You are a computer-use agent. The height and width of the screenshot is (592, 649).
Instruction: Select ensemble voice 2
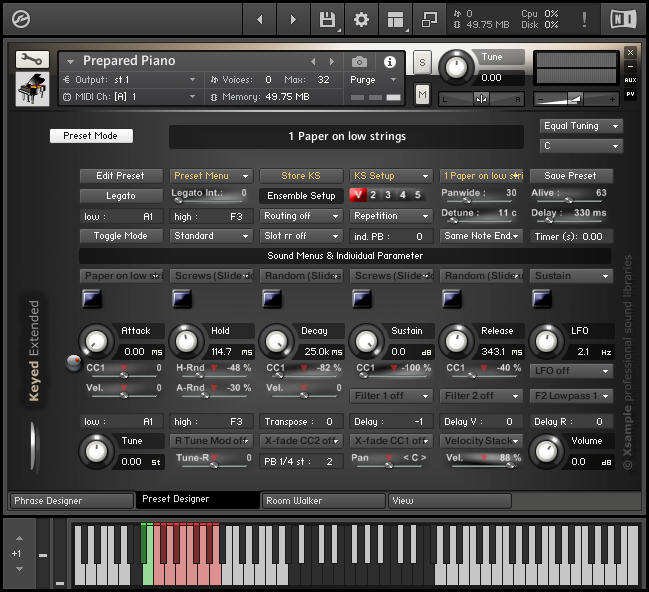pyautogui.click(x=373, y=195)
